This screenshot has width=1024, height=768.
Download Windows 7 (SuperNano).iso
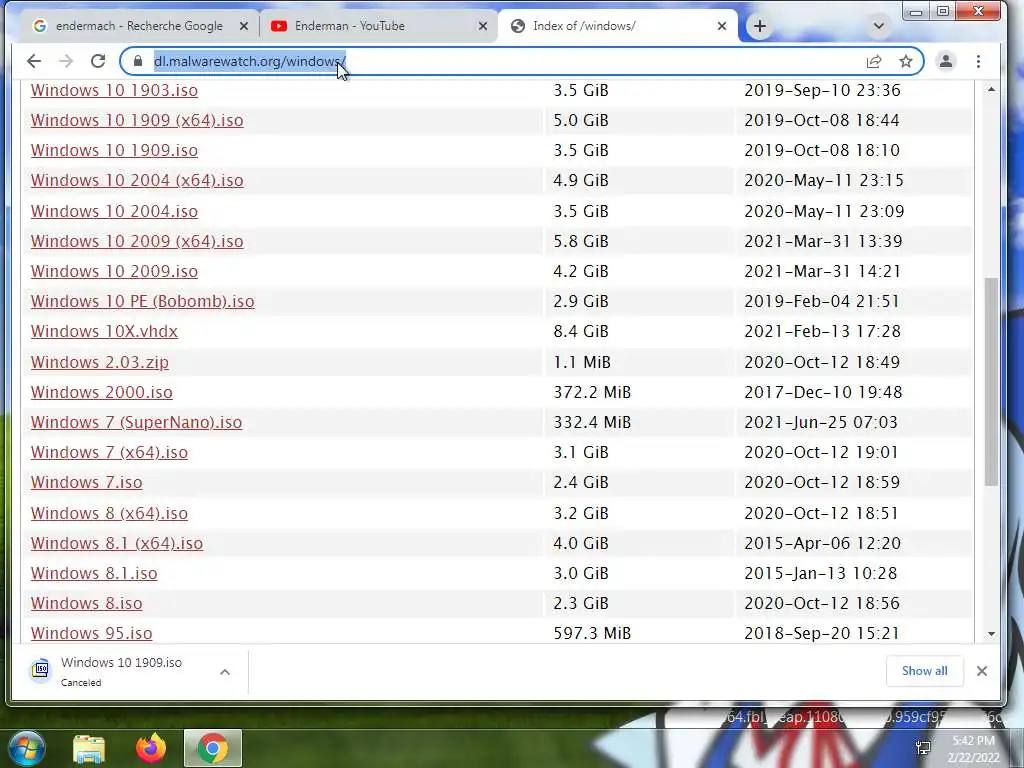[x=136, y=422]
